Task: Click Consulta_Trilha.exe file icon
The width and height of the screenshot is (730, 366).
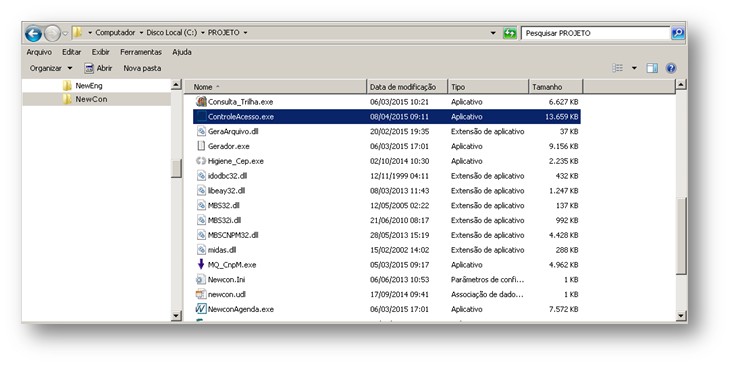Action: point(201,102)
